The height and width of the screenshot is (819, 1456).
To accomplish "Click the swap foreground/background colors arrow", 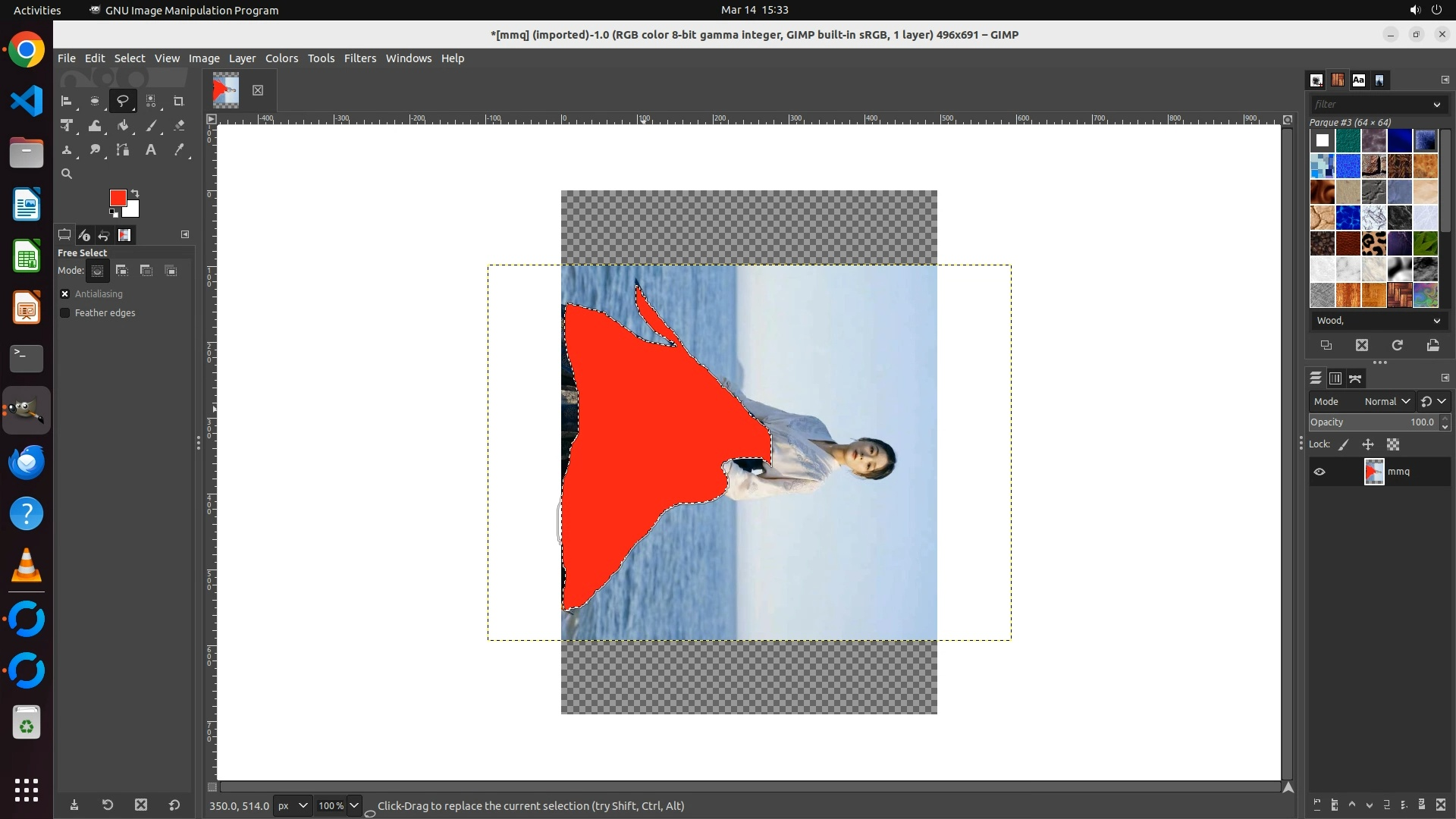I will 136,193.
